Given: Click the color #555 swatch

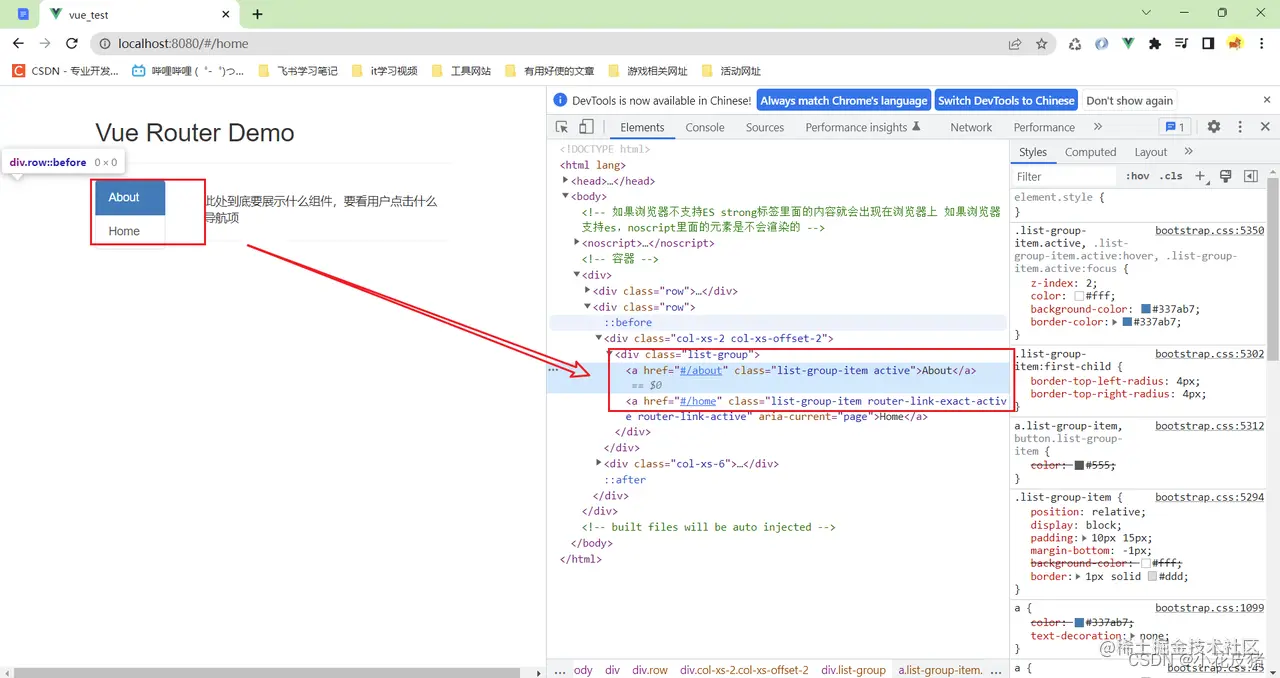Looking at the screenshot, I should pyautogui.click(x=1080, y=465).
